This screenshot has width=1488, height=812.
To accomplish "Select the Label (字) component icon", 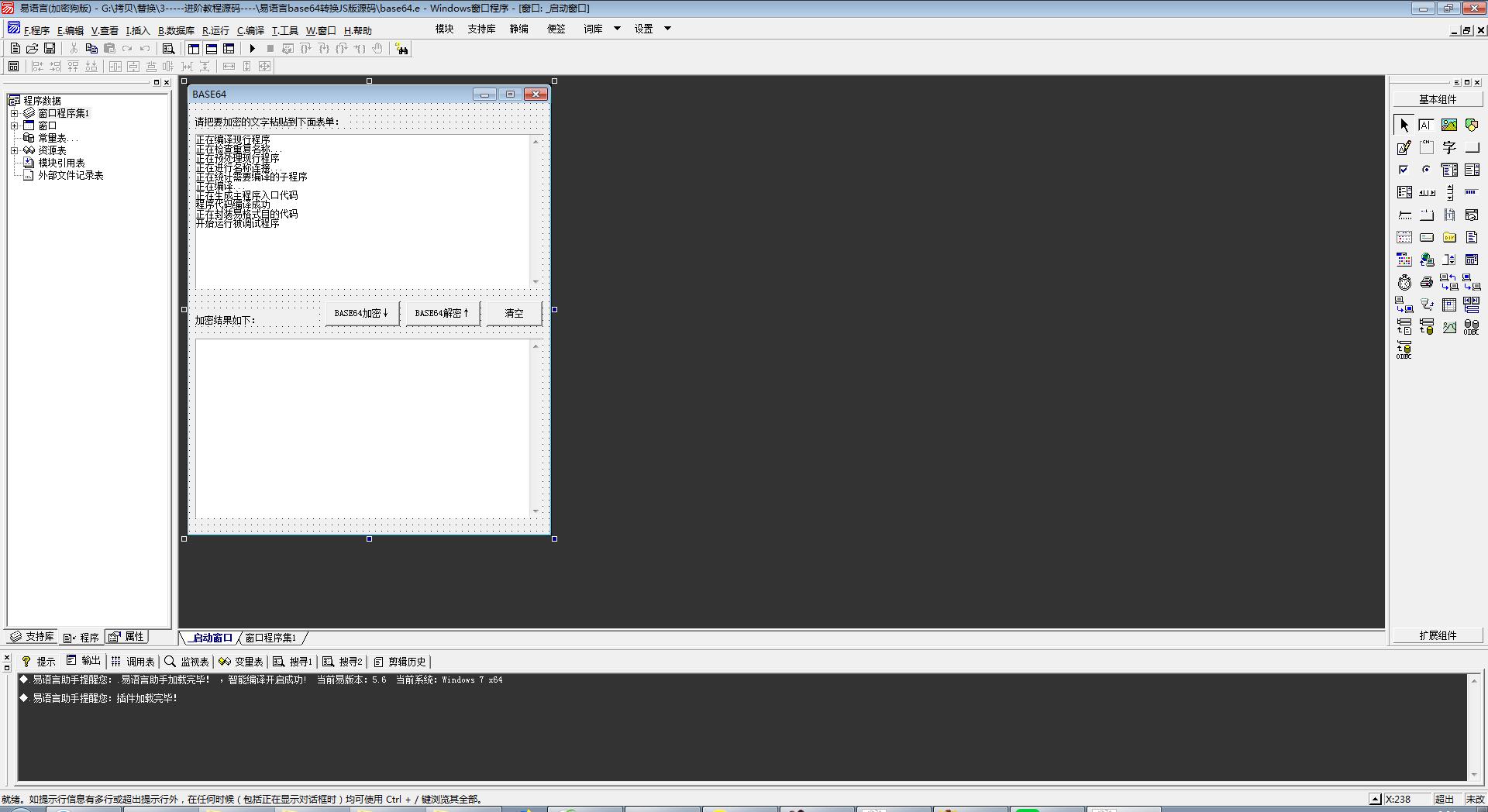I will [1449, 147].
